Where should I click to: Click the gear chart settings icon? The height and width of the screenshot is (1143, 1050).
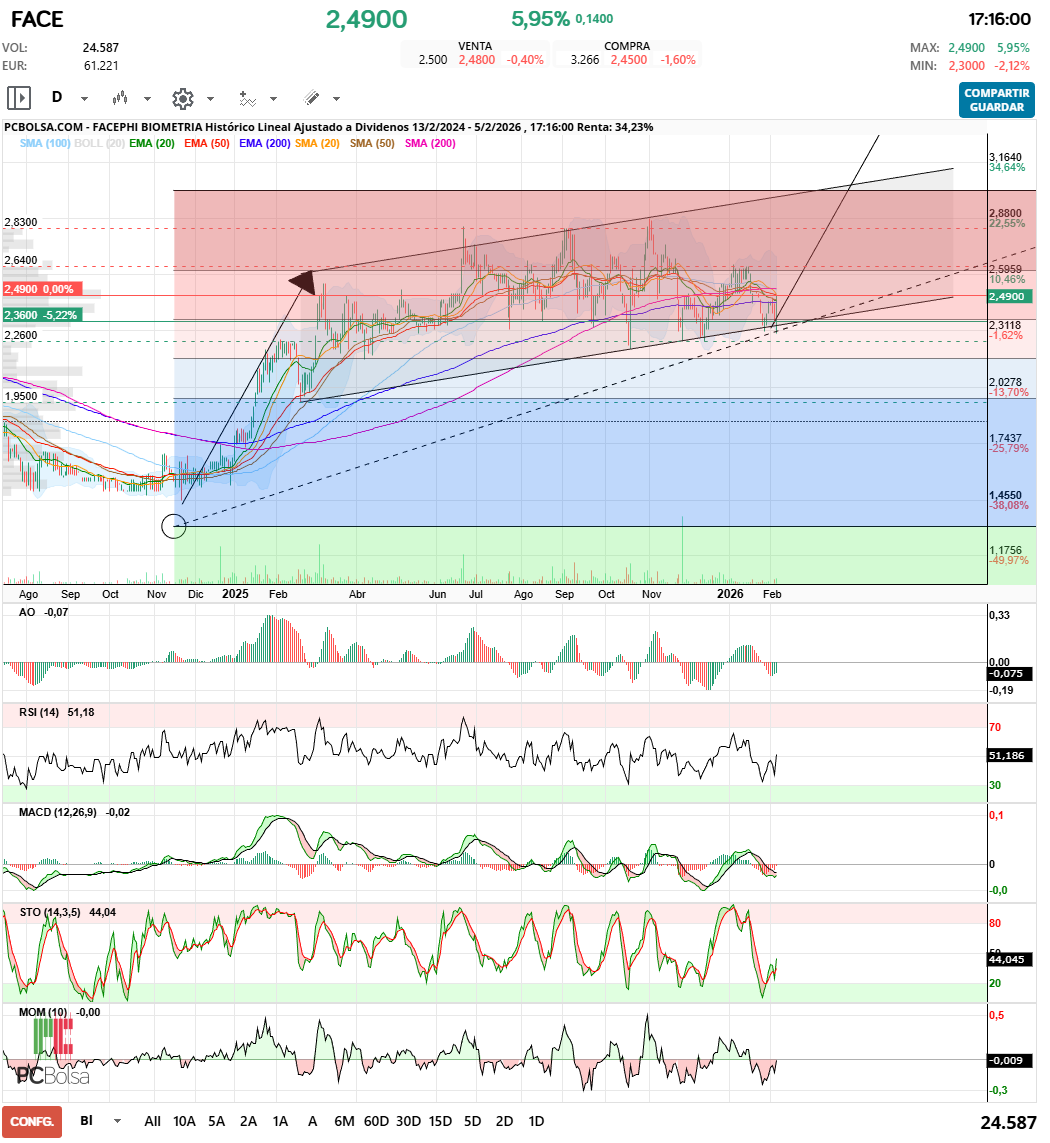182,98
